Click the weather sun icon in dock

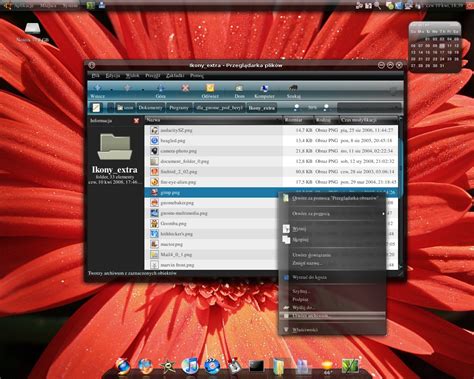327,367
